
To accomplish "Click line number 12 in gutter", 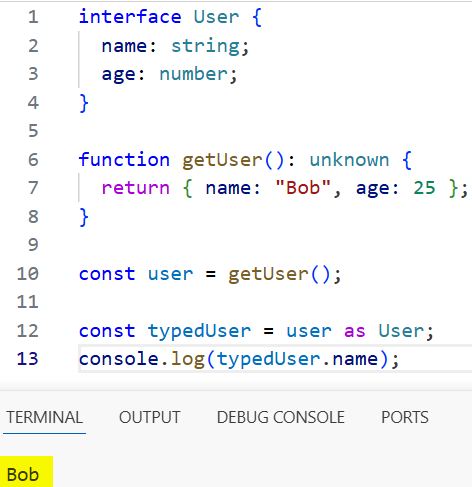I will click(x=28, y=331).
